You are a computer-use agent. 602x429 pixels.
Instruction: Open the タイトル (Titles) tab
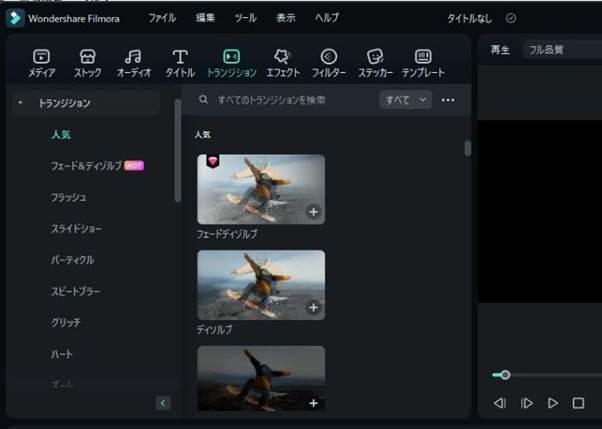180,64
